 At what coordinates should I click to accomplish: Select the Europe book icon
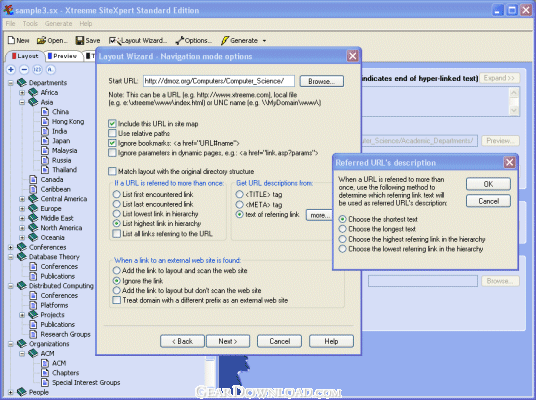click(33, 208)
